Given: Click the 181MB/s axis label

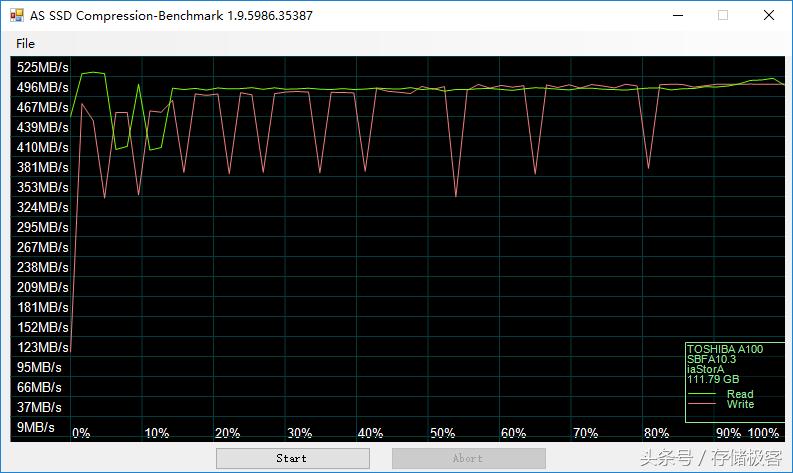Looking at the screenshot, I should coord(42,307).
